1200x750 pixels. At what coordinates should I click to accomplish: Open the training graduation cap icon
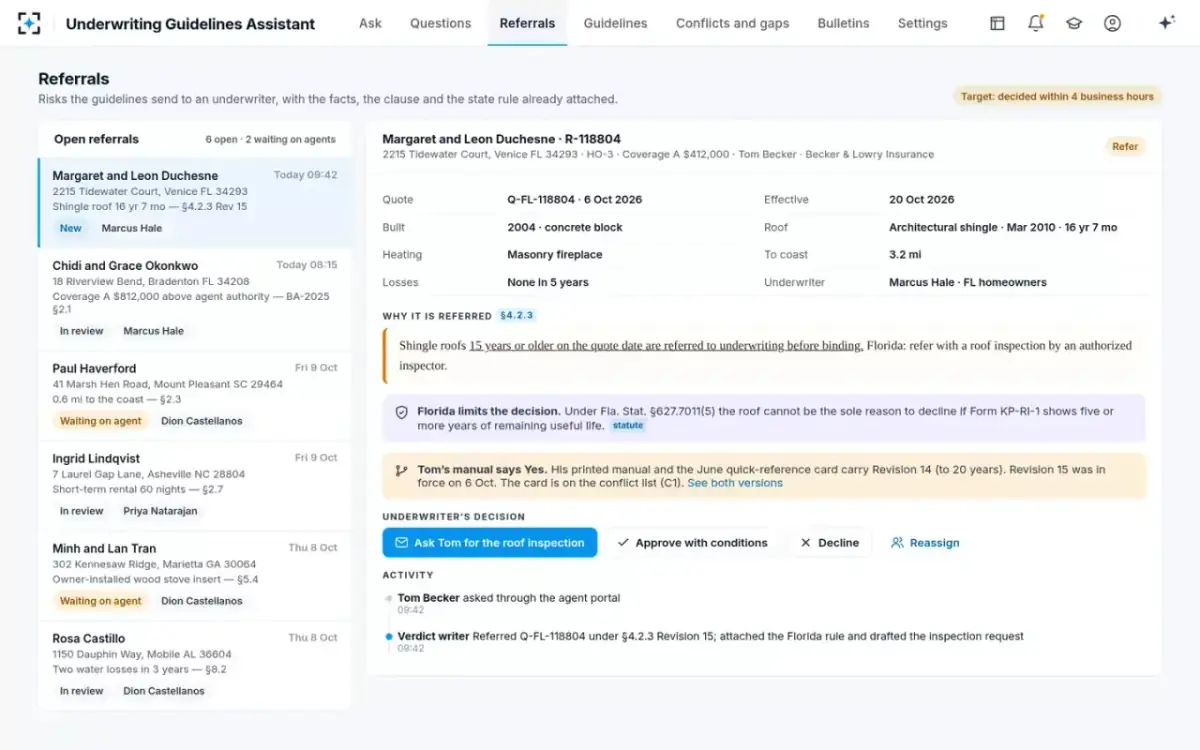point(1074,23)
